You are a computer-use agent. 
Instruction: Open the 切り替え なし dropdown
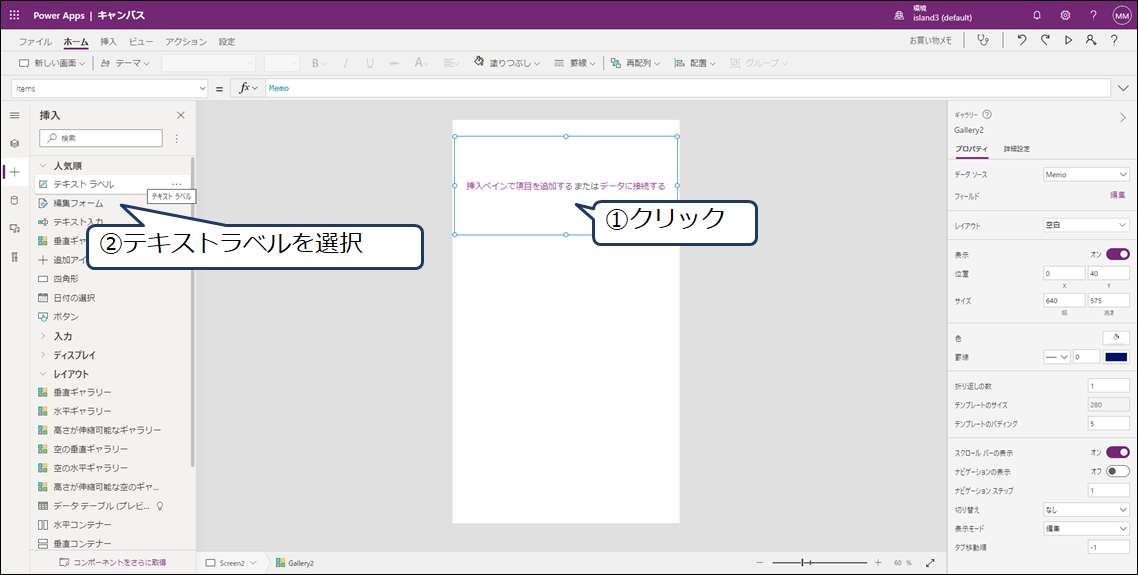[1086, 510]
